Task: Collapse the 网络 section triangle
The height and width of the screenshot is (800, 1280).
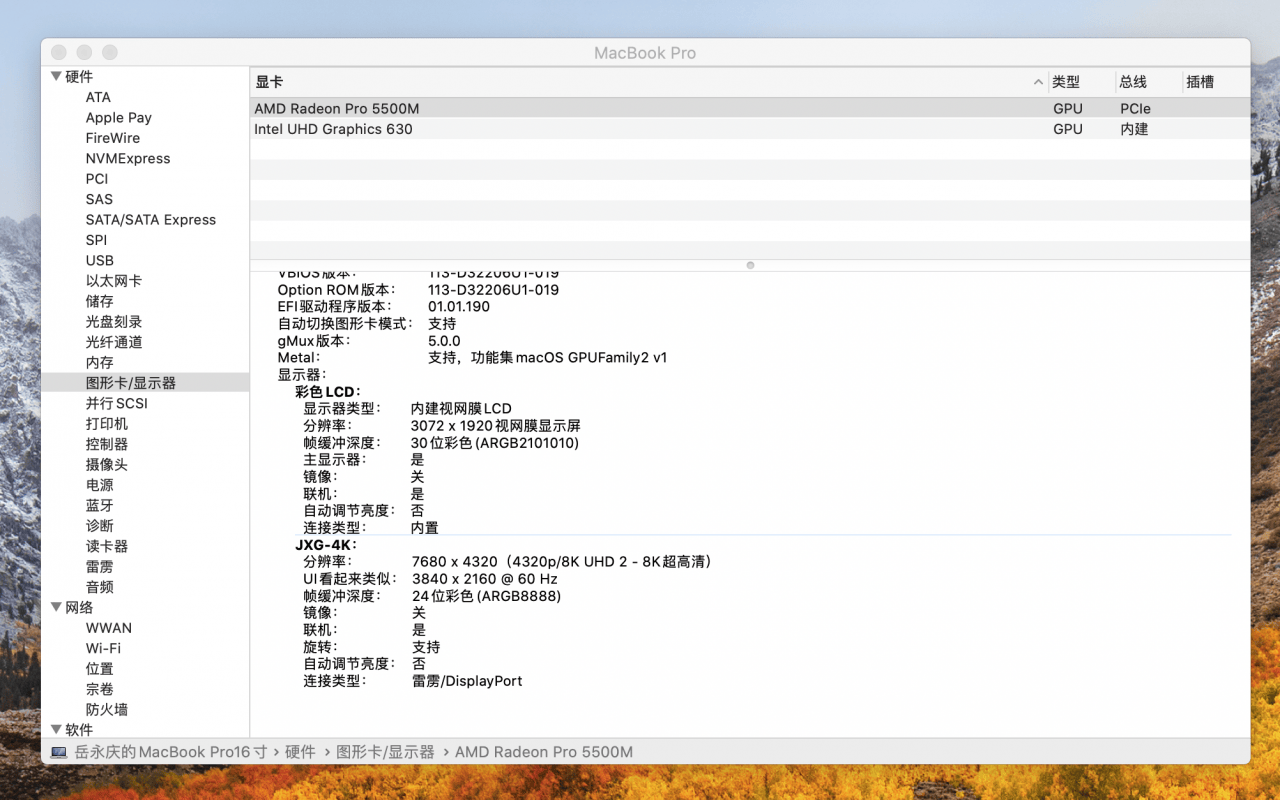Action: [x=56, y=607]
